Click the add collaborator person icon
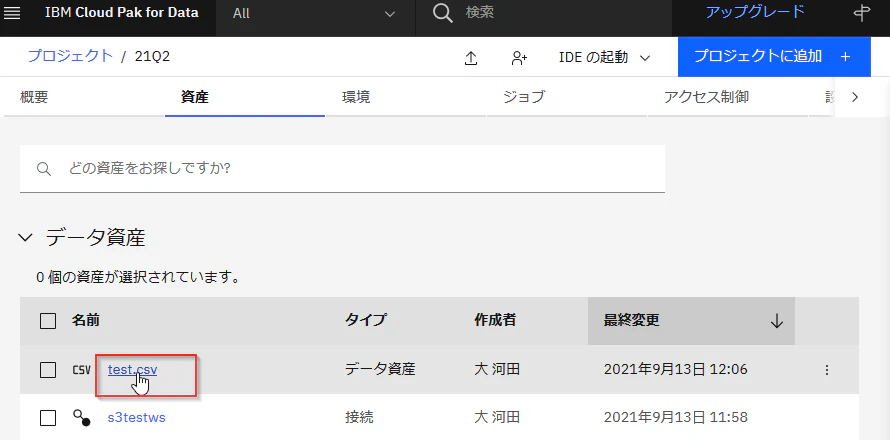Image resolution: width=890 pixels, height=440 pixels. (519, 58)
